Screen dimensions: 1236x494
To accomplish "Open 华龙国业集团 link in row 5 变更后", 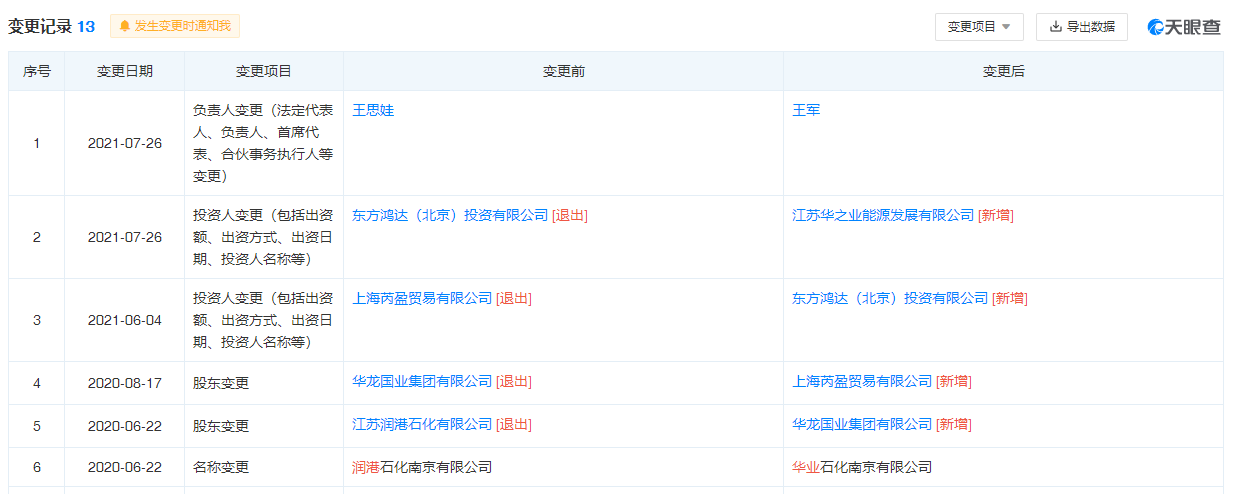I will [862, 424].
